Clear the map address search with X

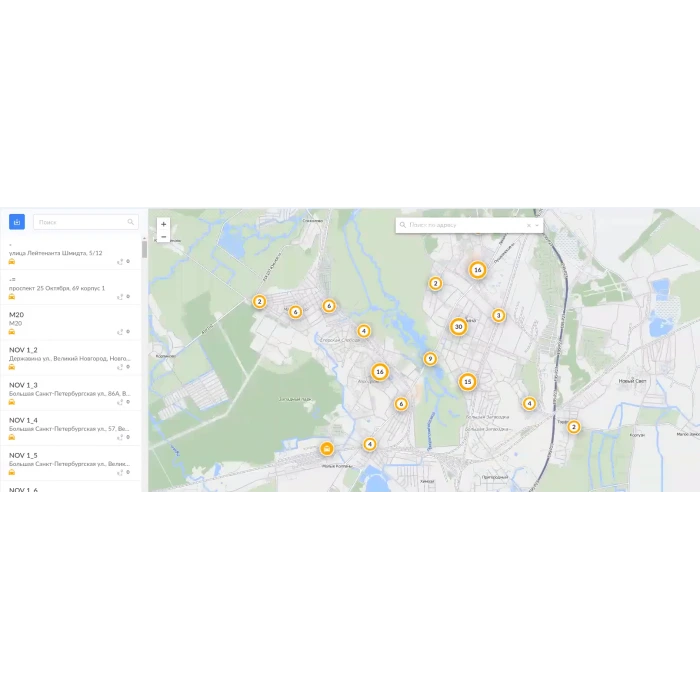(529, 226)
